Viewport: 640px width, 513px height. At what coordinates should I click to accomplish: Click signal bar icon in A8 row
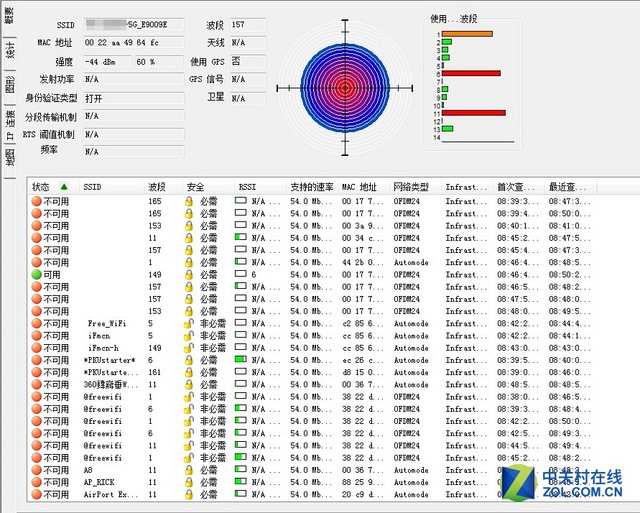point(241,469)
